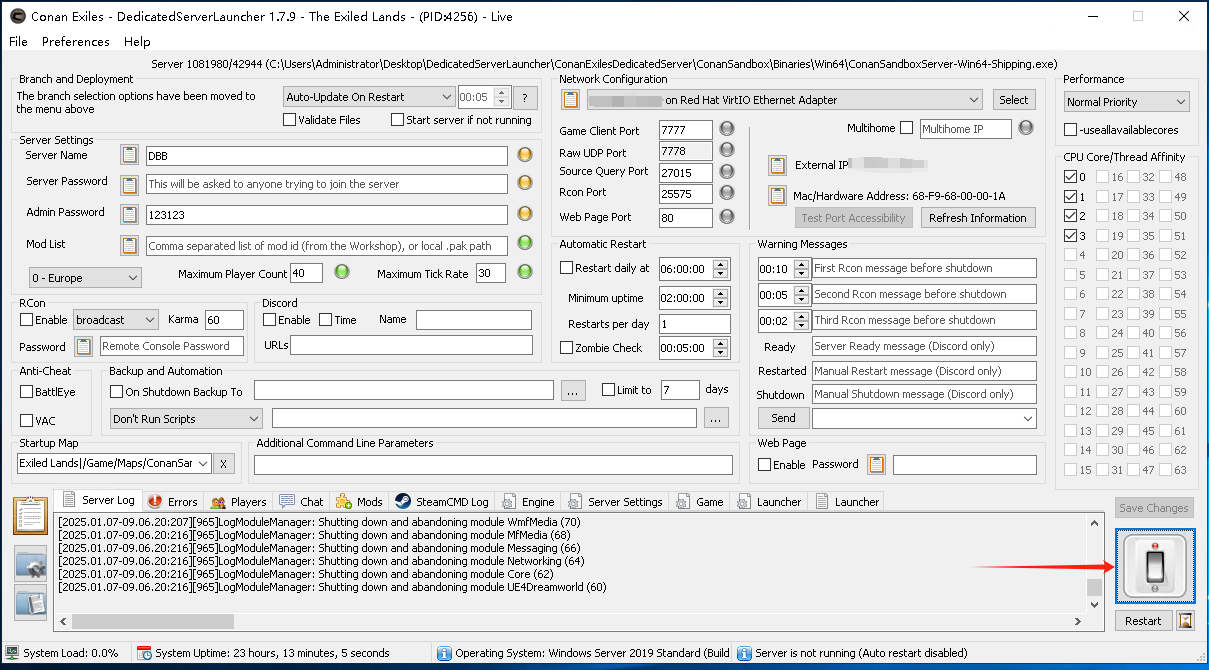
Task: Click clipboard icon beside Server Password field
Action: click(129, 185)
